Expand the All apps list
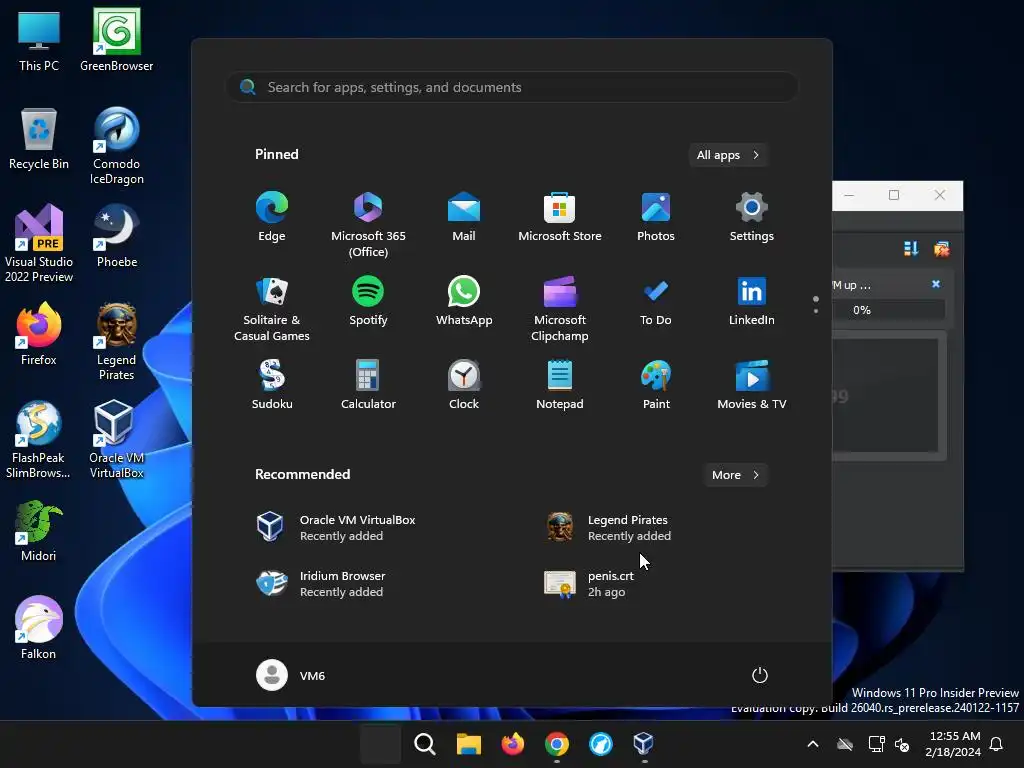The image size is (1024, 768). (x=728, y=155)
